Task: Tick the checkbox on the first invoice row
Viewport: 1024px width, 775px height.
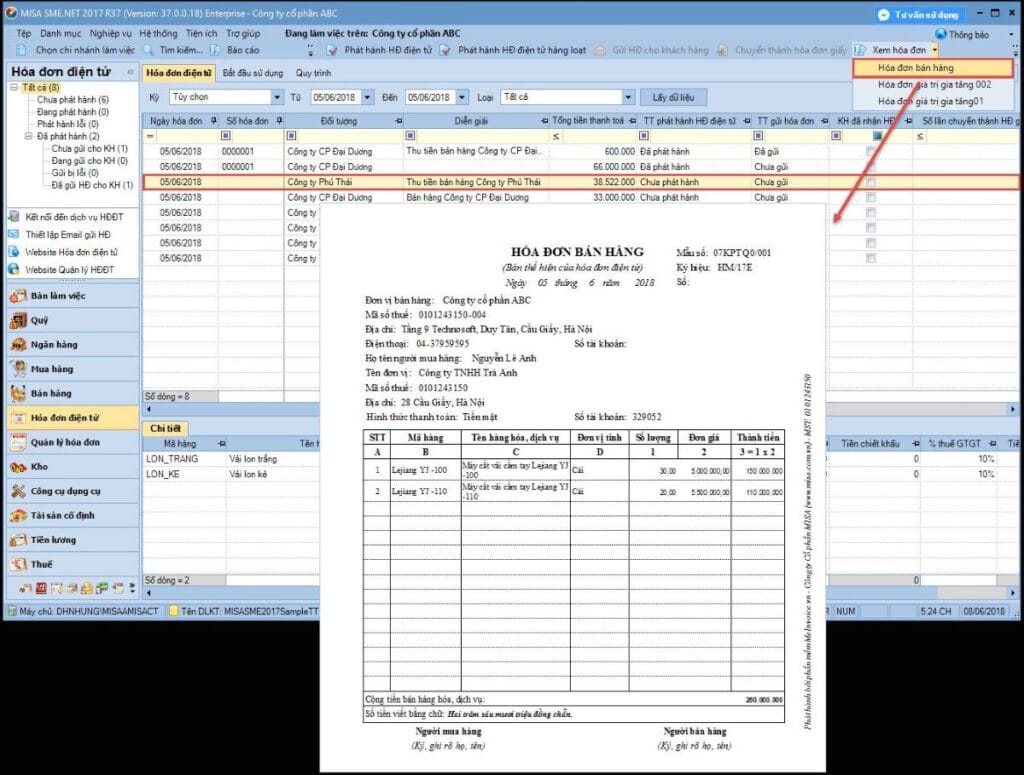Action: [871, 151]
